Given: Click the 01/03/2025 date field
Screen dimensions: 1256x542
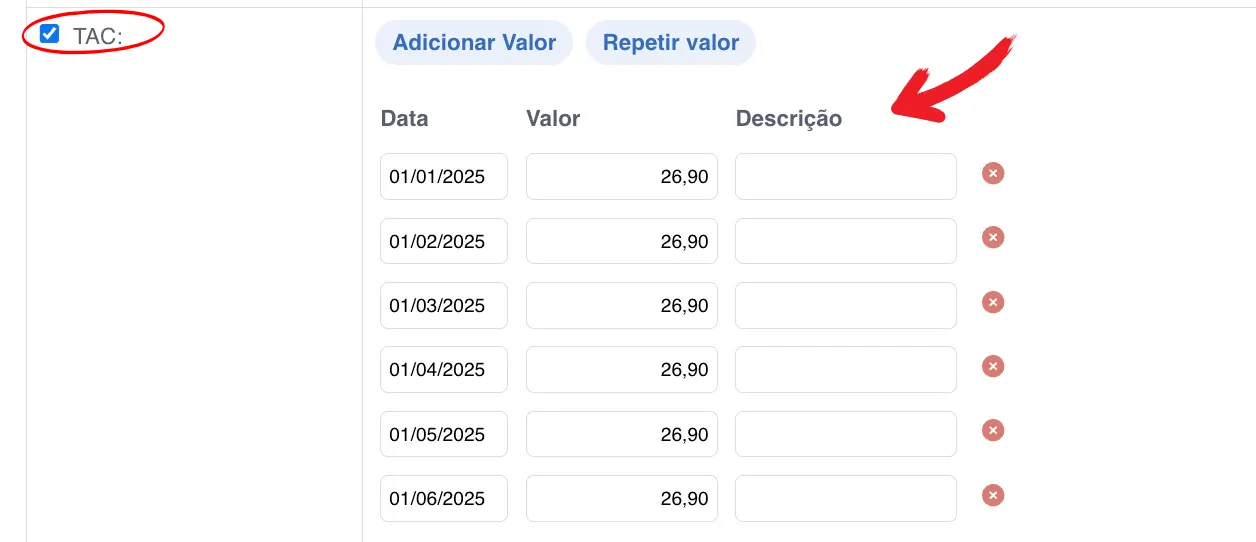Looking at the screenshot, I should (444, 305).
